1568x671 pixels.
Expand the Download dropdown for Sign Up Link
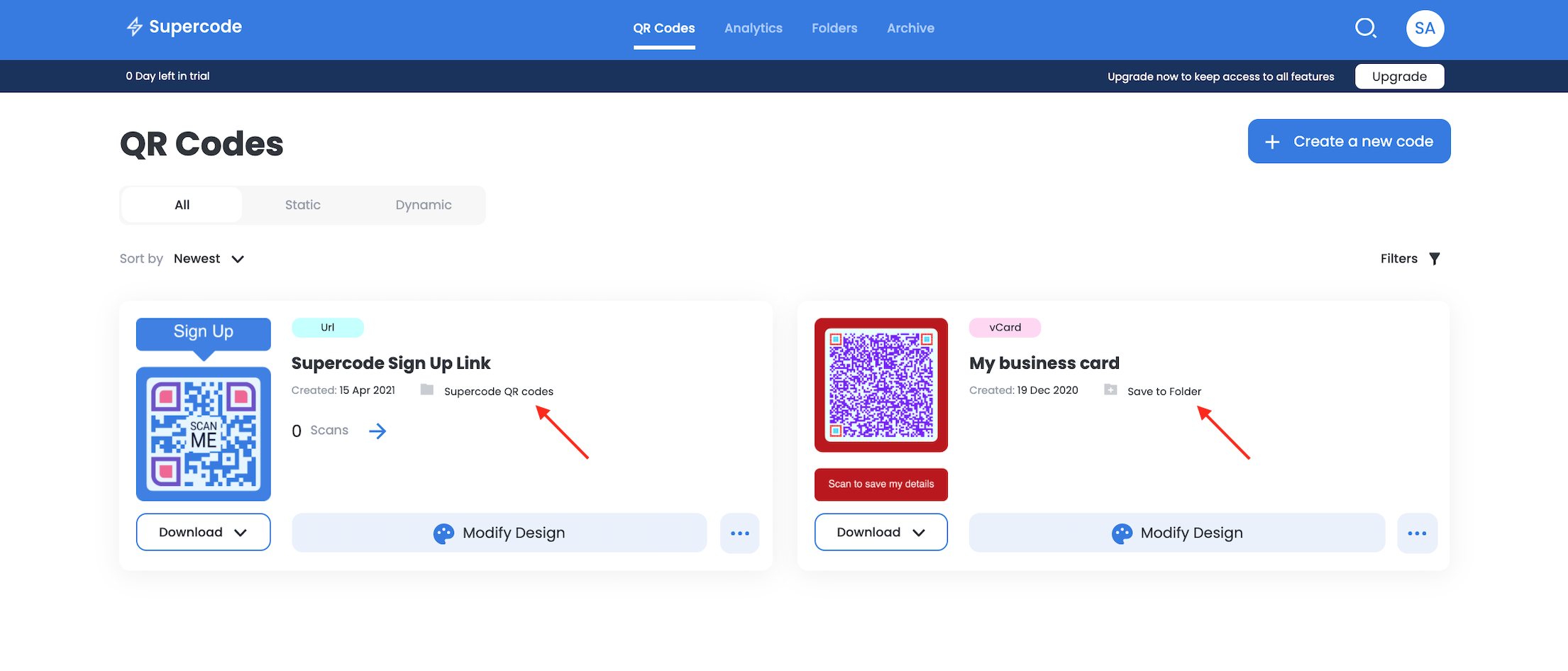pos(203,531)
